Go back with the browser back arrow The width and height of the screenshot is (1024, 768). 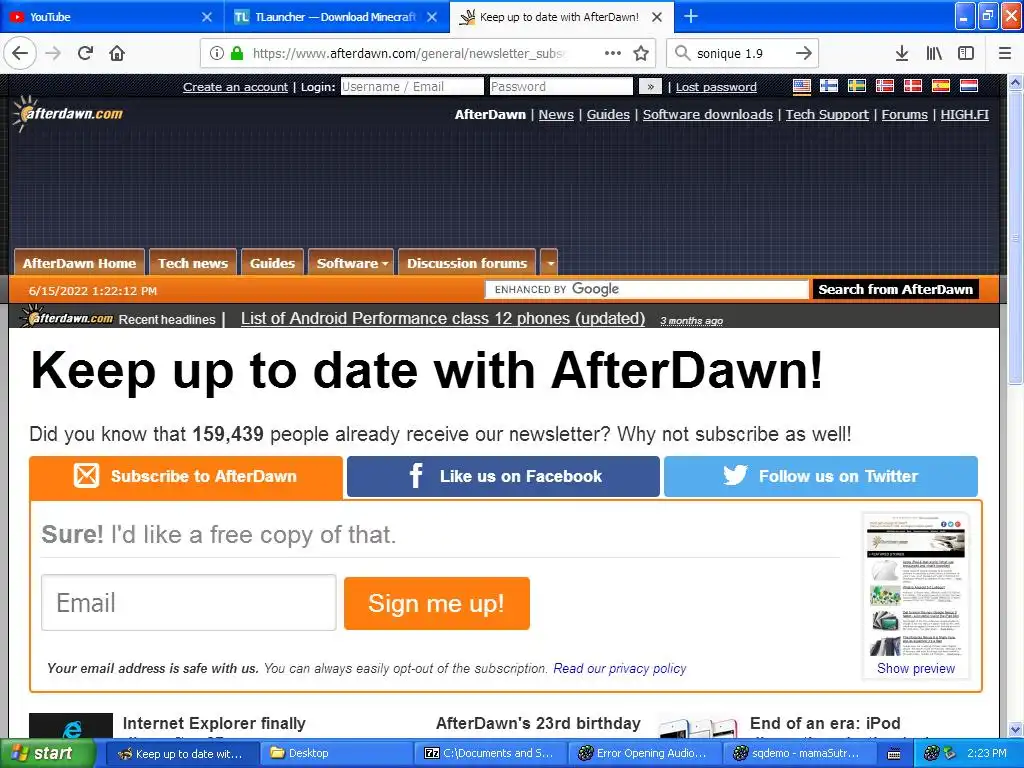(20, 53)
